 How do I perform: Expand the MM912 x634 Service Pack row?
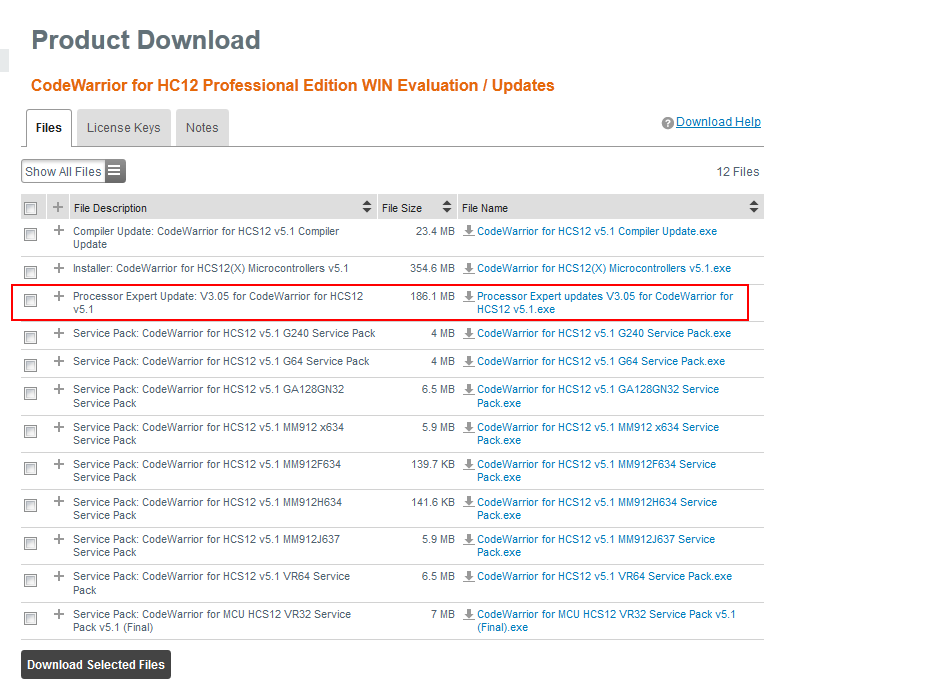[58, 426]
